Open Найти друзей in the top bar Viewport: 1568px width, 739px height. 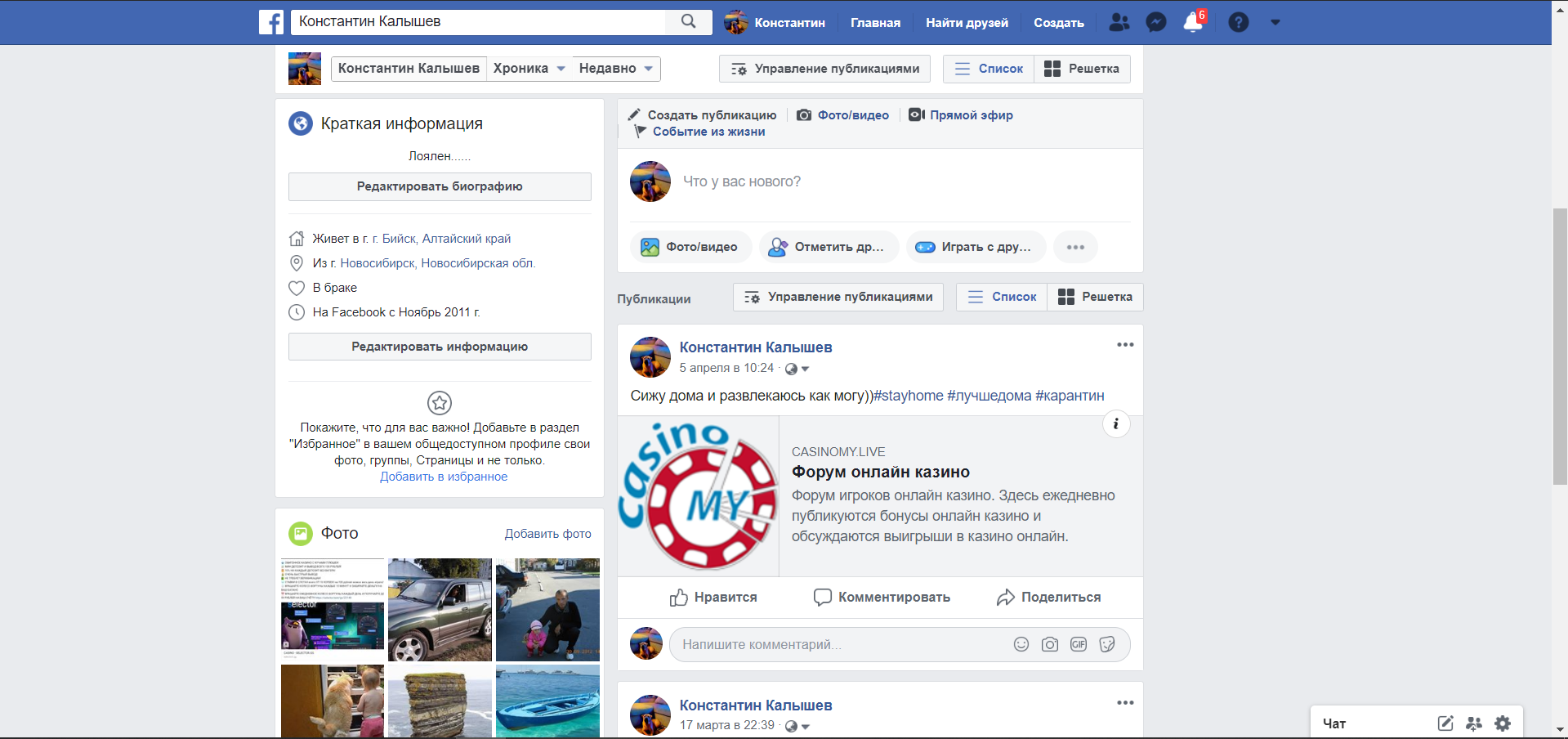(967, 23)
